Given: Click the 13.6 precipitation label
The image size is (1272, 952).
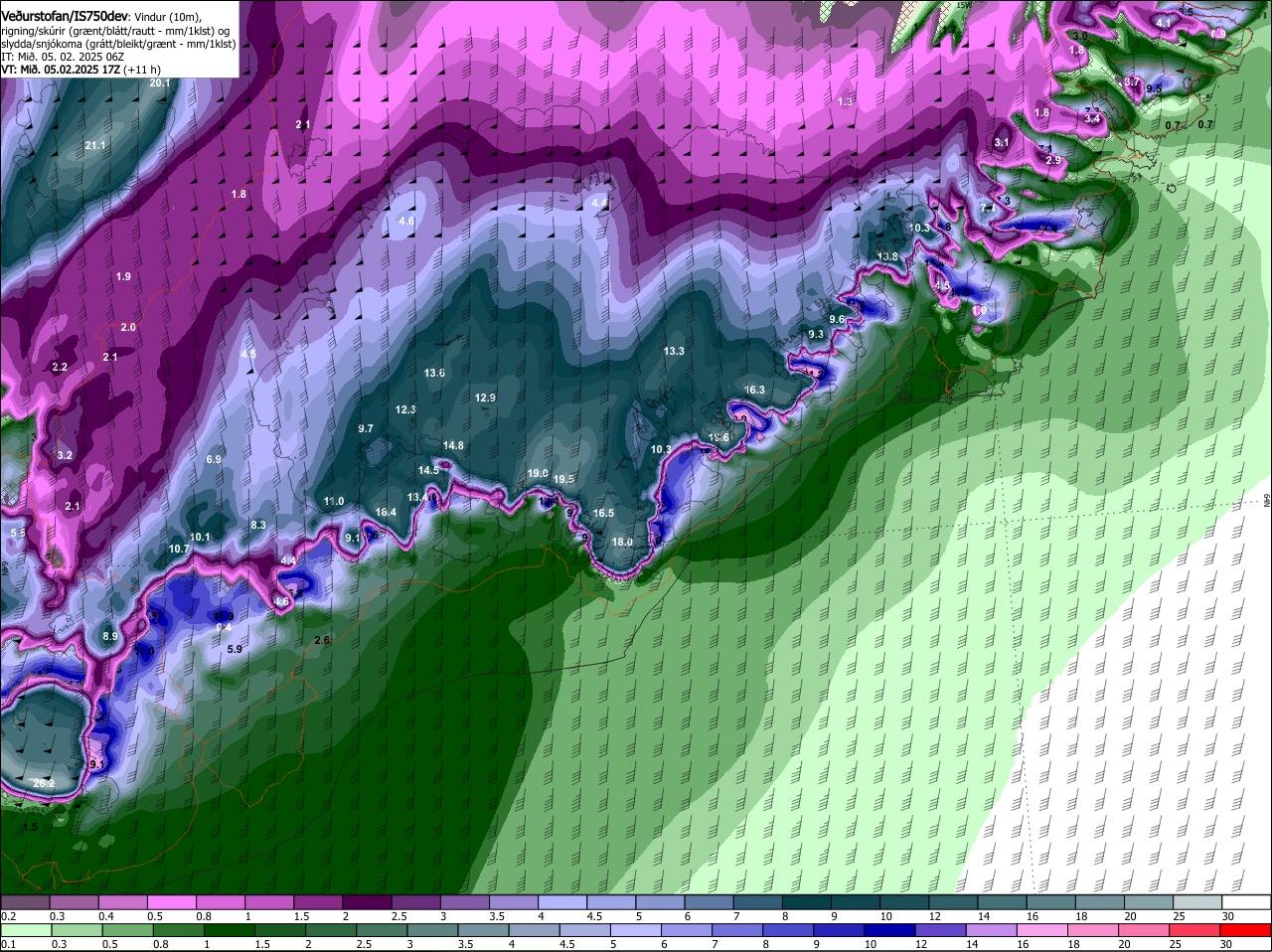Looking at the screenshot, I should [434, 373].
